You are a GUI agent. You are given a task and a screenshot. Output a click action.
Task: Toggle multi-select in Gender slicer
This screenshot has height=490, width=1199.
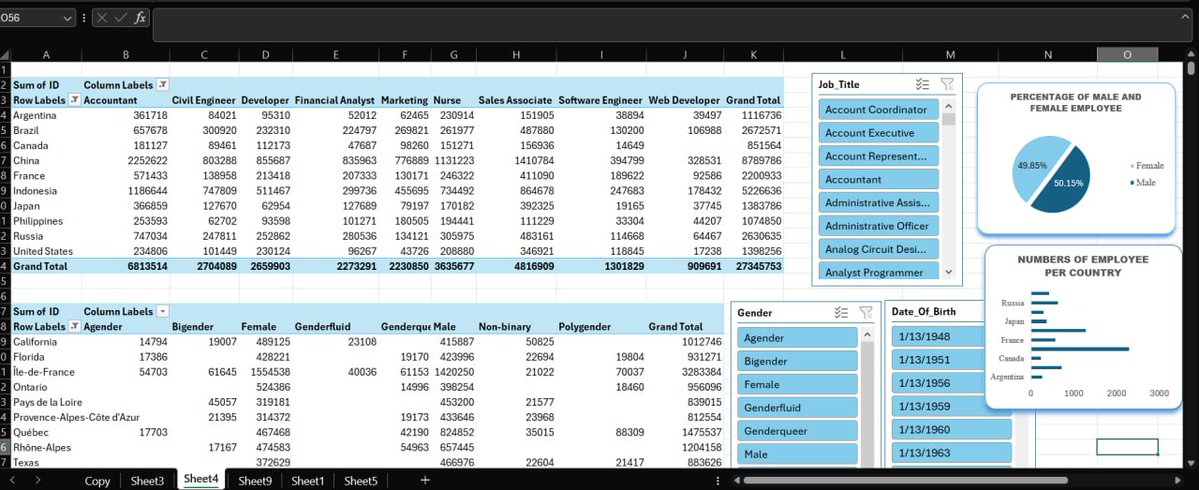pos(841,312)
